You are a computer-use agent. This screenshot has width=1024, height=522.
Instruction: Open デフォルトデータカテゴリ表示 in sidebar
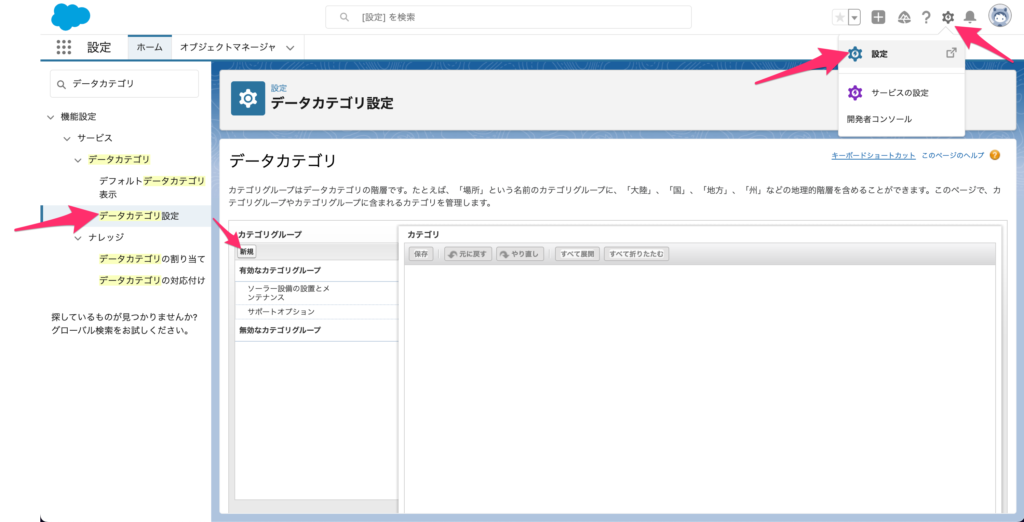[152, 188]
